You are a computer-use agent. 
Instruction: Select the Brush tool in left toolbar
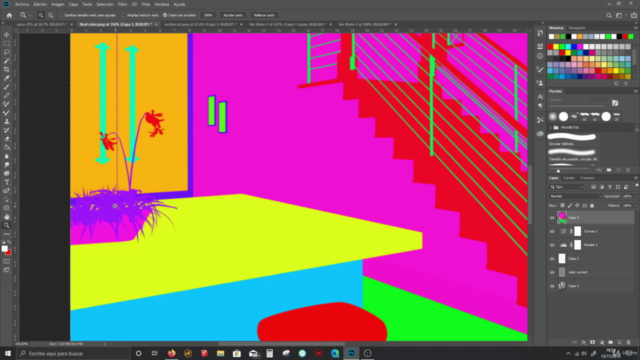(x=7, y=87)
